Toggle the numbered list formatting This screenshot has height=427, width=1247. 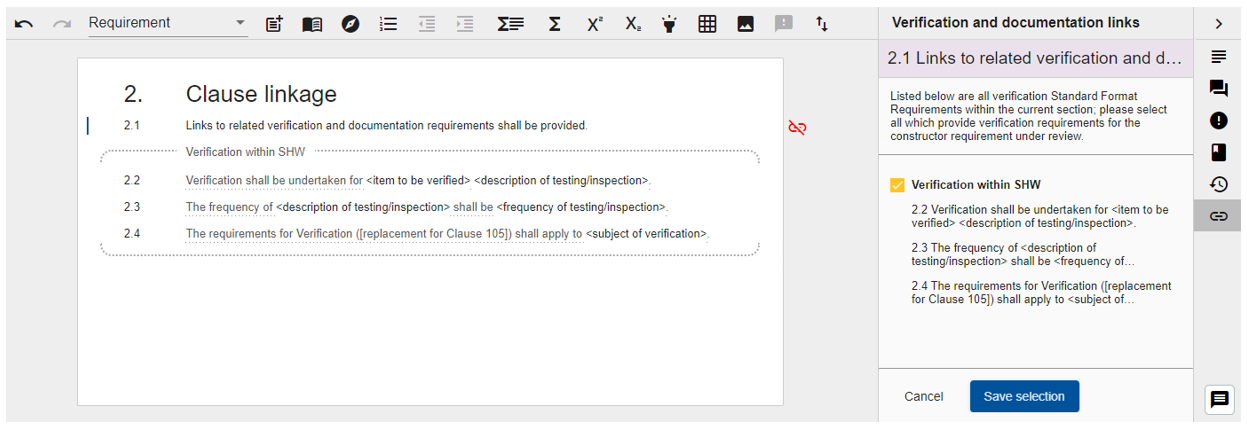coord(389,24)
